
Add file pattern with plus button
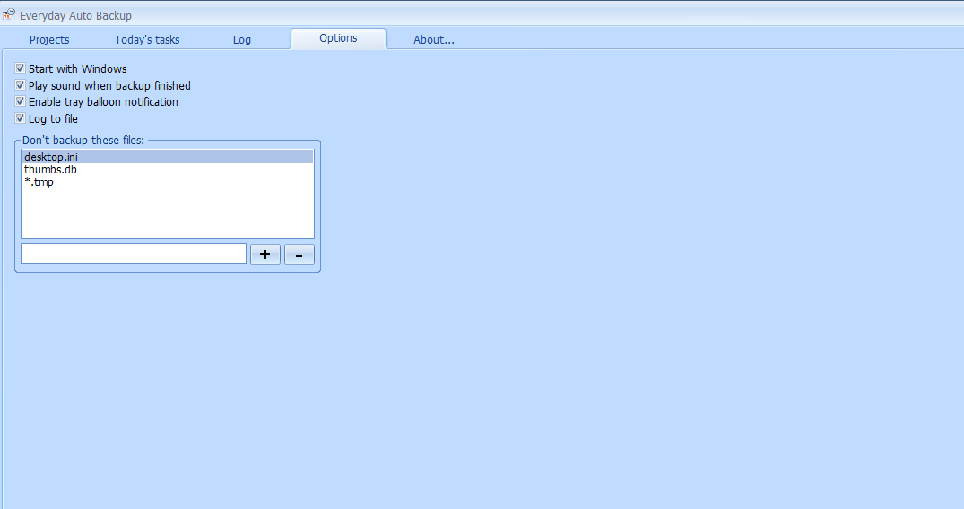265,254
